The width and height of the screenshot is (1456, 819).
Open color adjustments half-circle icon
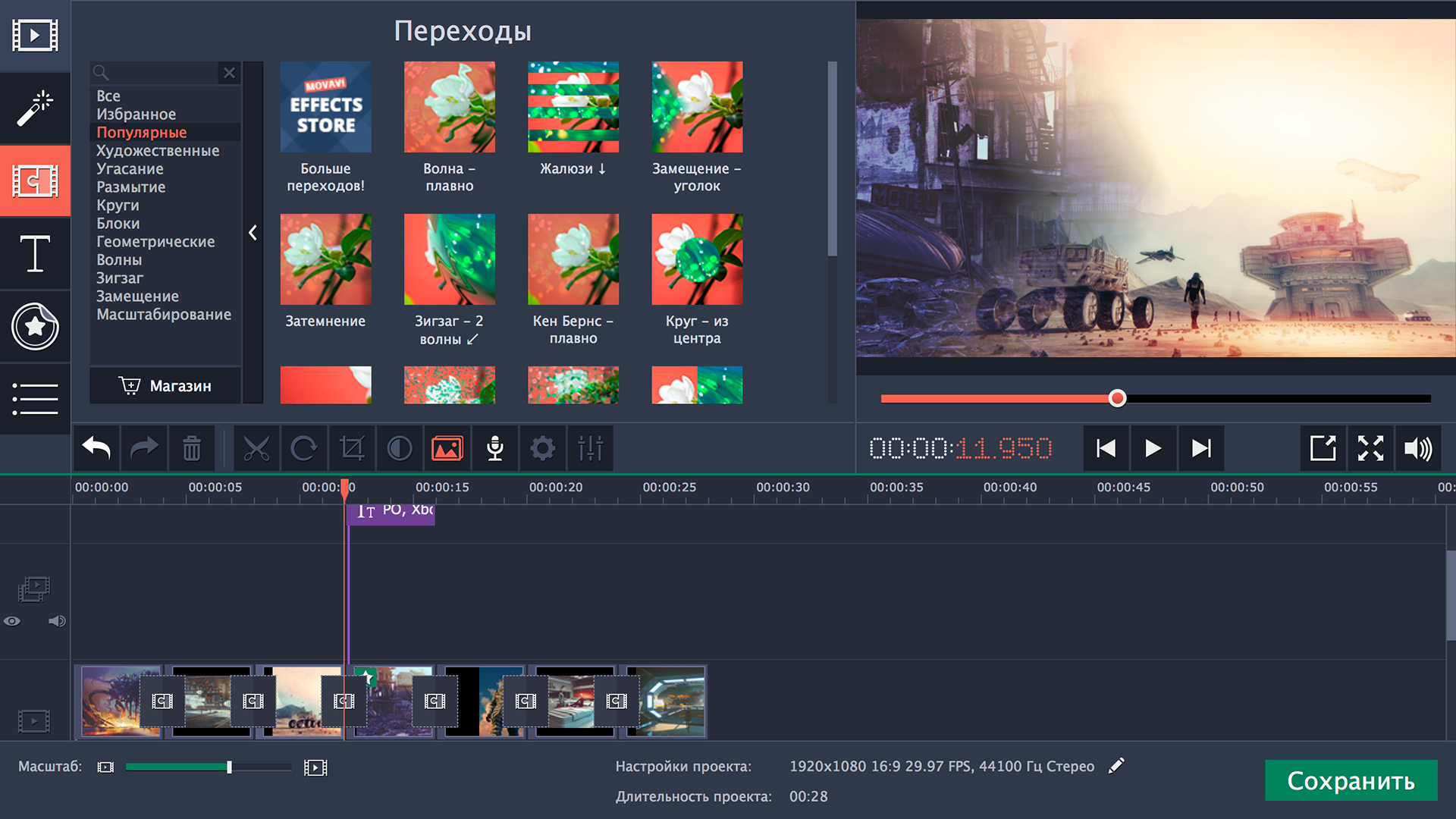pyautogui.click(x=400, y=448)
